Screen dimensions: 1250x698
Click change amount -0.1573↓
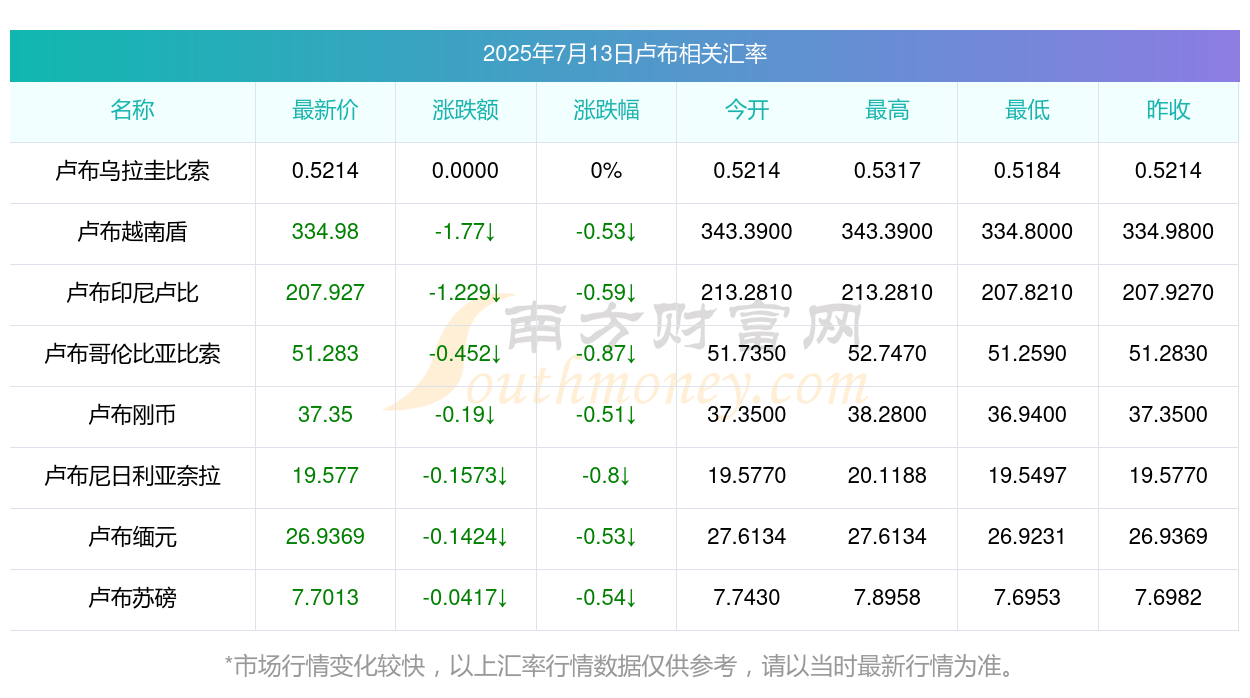(x=466, y=476)
